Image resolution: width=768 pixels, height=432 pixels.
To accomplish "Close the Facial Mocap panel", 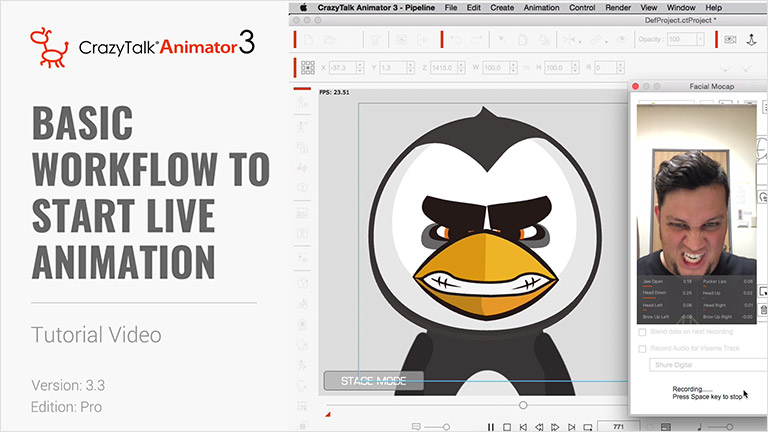I will tap(635, 86).
